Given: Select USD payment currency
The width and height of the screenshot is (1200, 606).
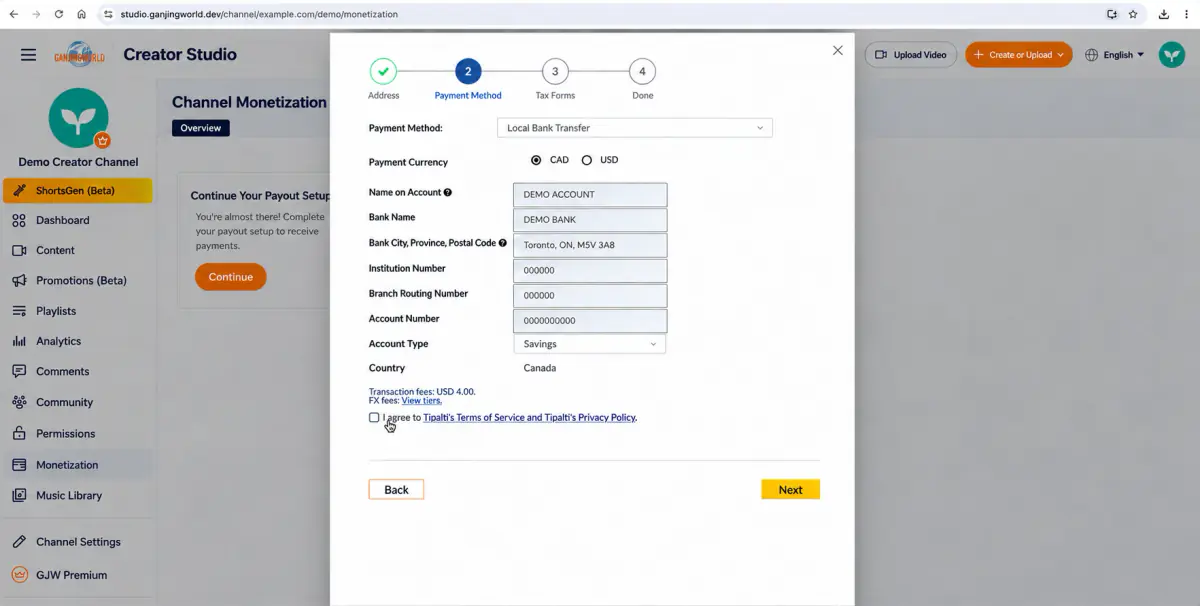Looking at the screenshot, I should click(x=587, y=160).
